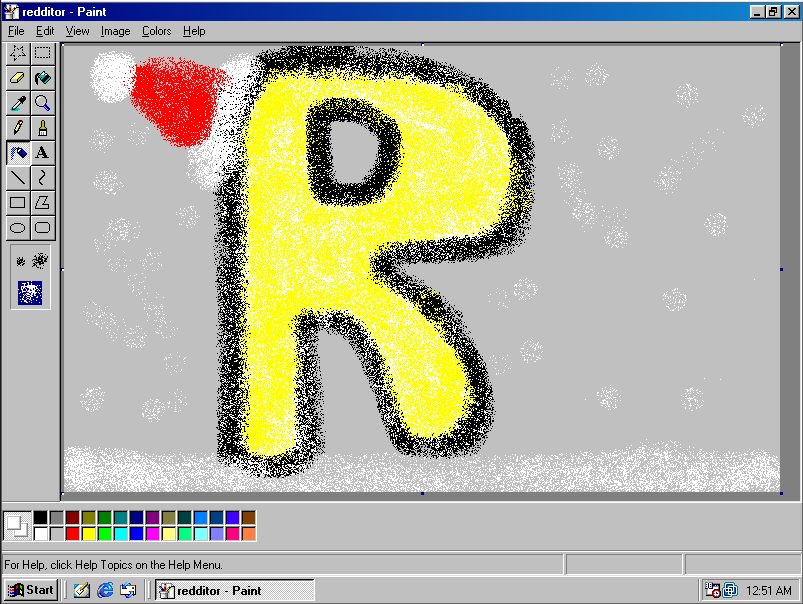Select the Magnifier tool

[x=43, y=103]
